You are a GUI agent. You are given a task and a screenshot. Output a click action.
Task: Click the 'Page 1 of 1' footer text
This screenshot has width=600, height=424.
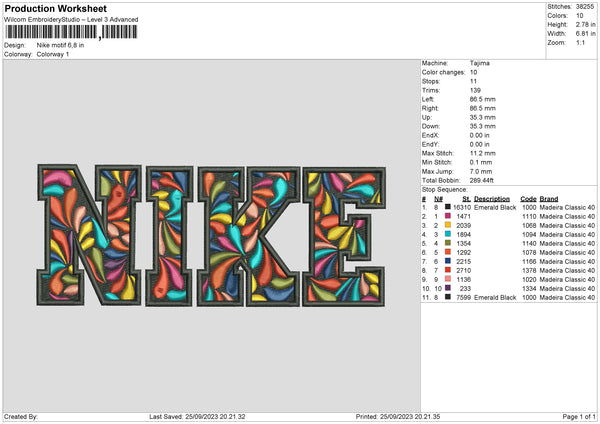pos(579,416)
